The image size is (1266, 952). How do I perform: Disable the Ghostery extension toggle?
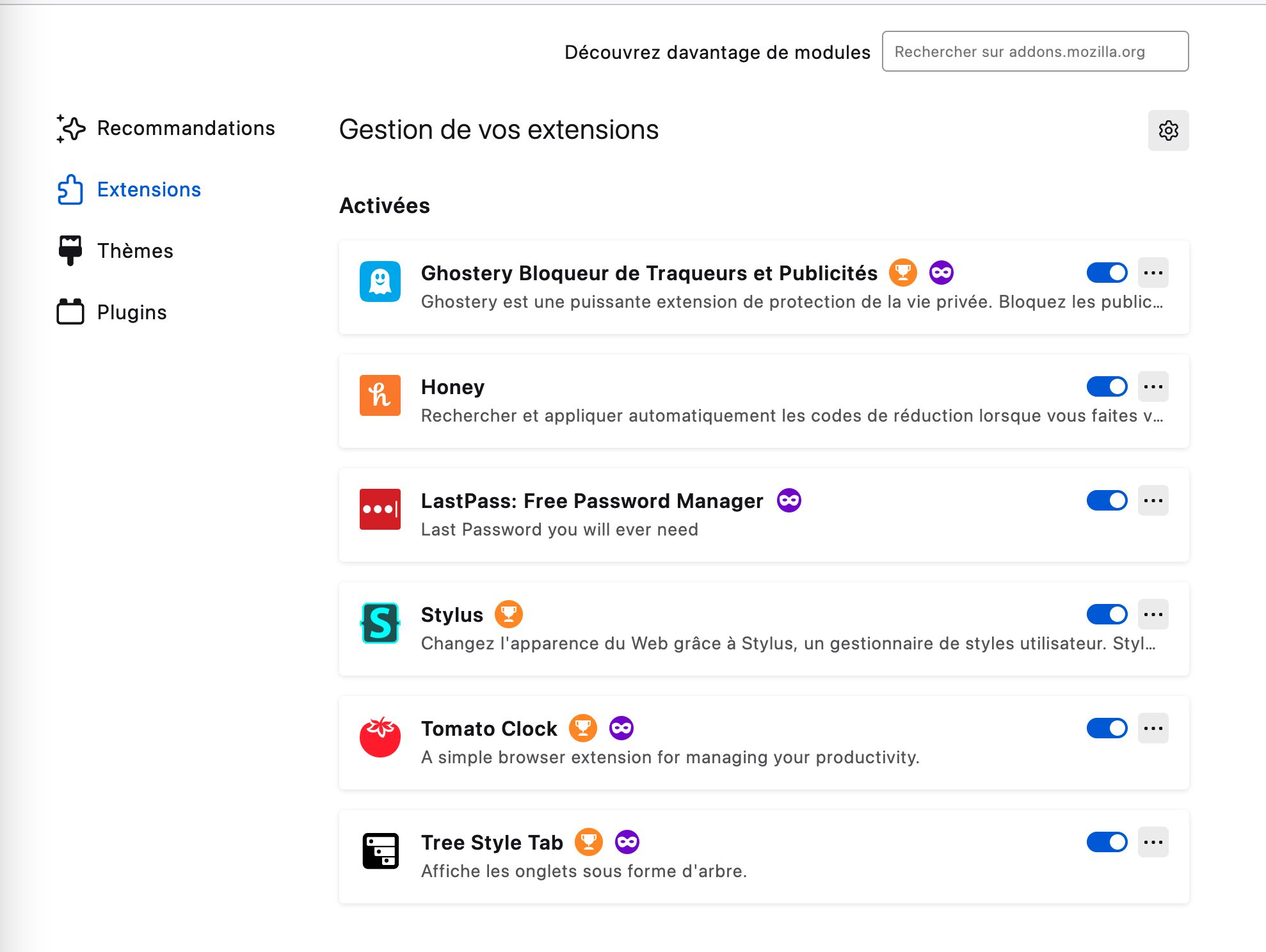click(x=1107, y=273)
